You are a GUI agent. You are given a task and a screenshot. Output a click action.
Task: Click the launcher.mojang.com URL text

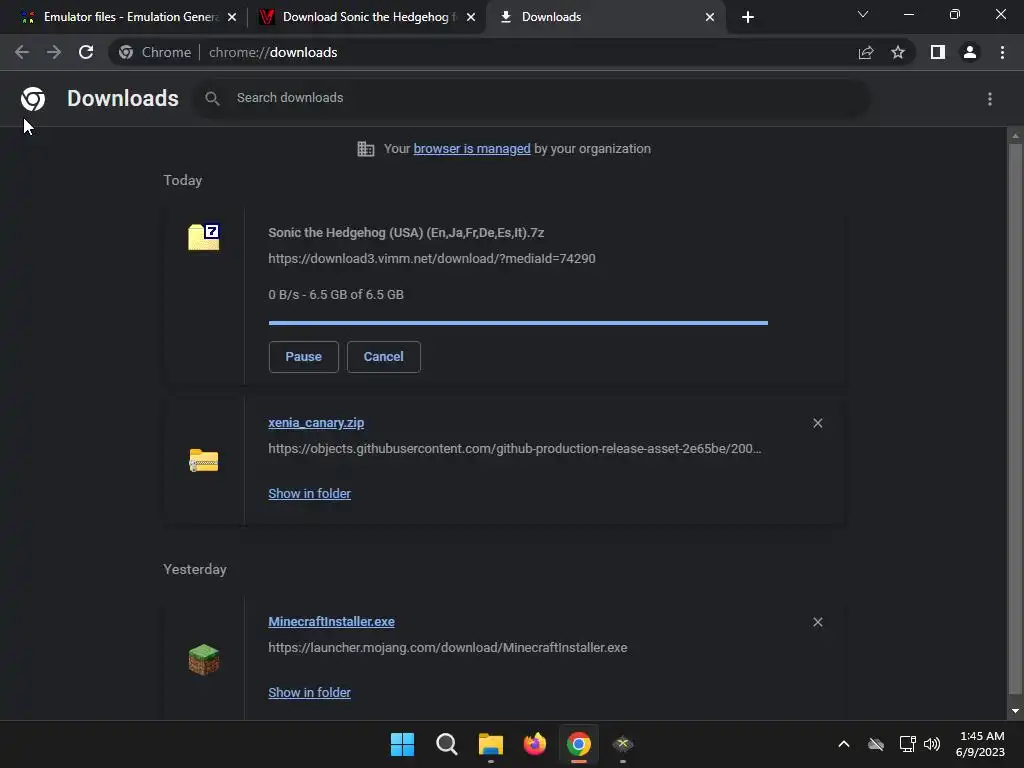(447, 648)
